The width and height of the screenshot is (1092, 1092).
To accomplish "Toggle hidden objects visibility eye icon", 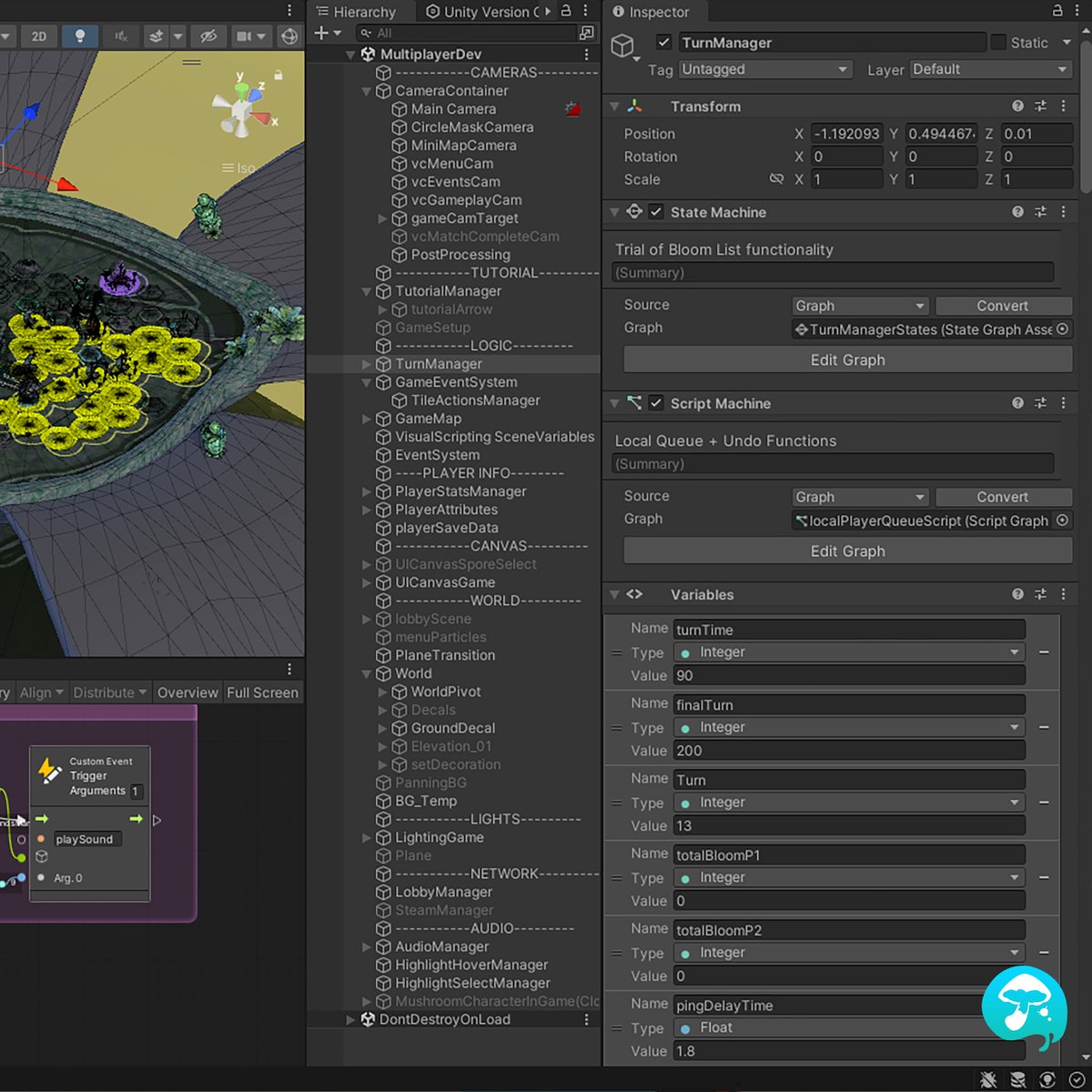I will pos(208,36).
